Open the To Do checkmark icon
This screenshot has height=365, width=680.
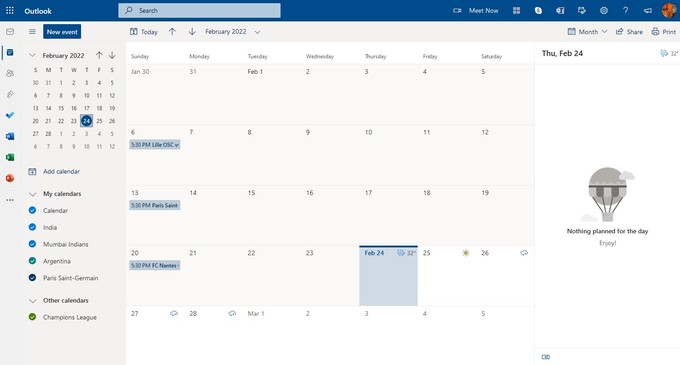coord(10,115)
